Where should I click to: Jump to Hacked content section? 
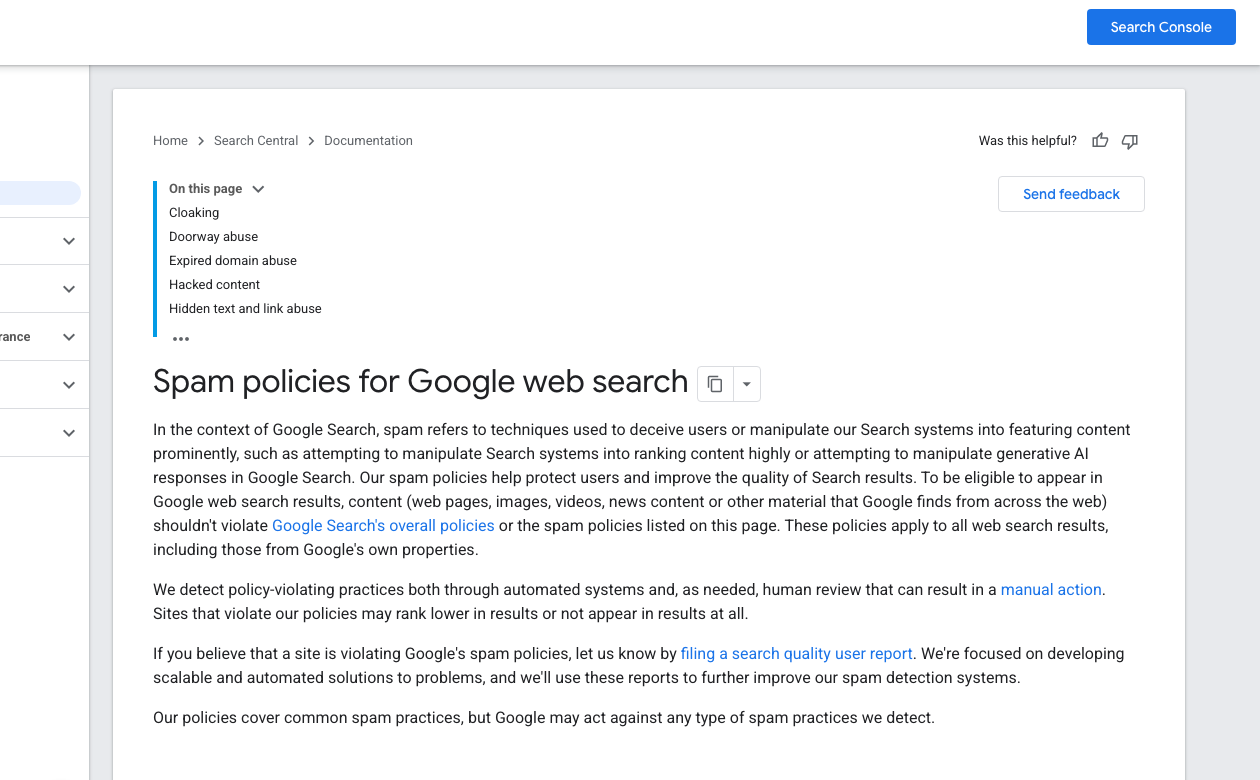click(214, 285)
